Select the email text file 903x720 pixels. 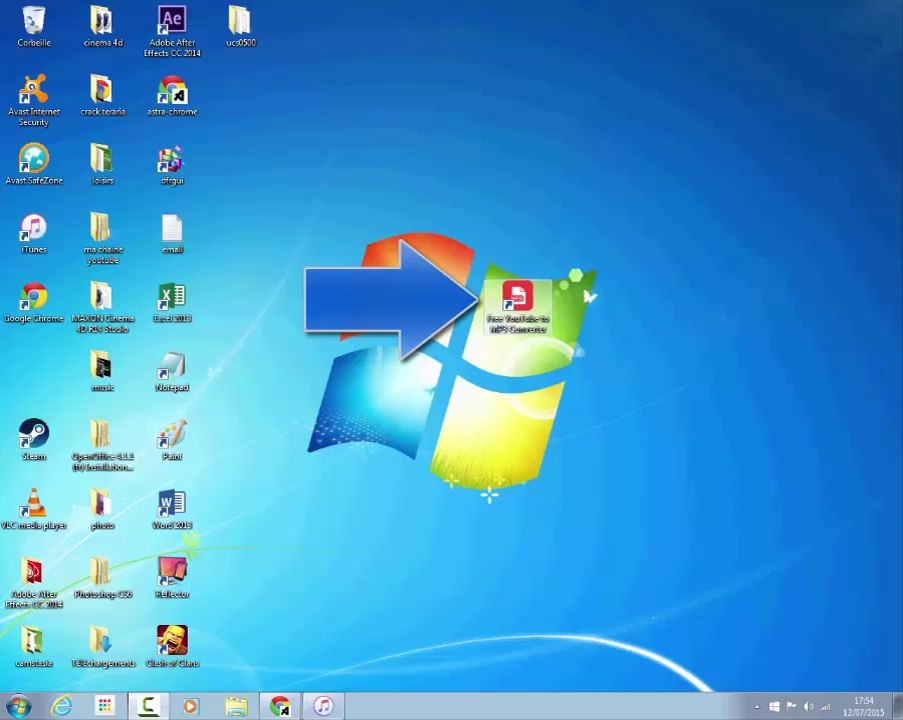tap(172, 233)
